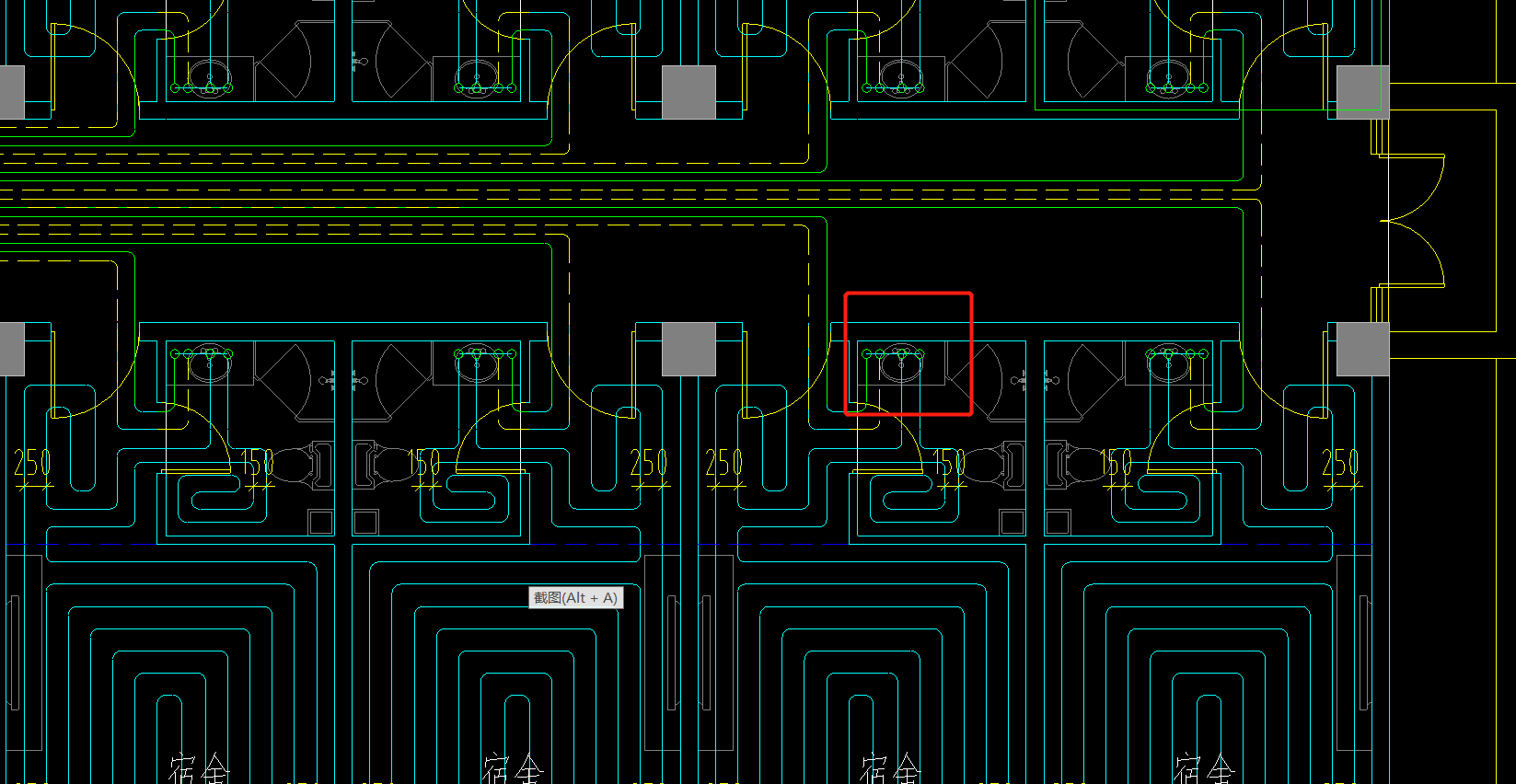Image resolution: width=1516 pixels, height=784 pixels.
Task: Select the leftmost 宿舍 room label
Action: (199, 768)
